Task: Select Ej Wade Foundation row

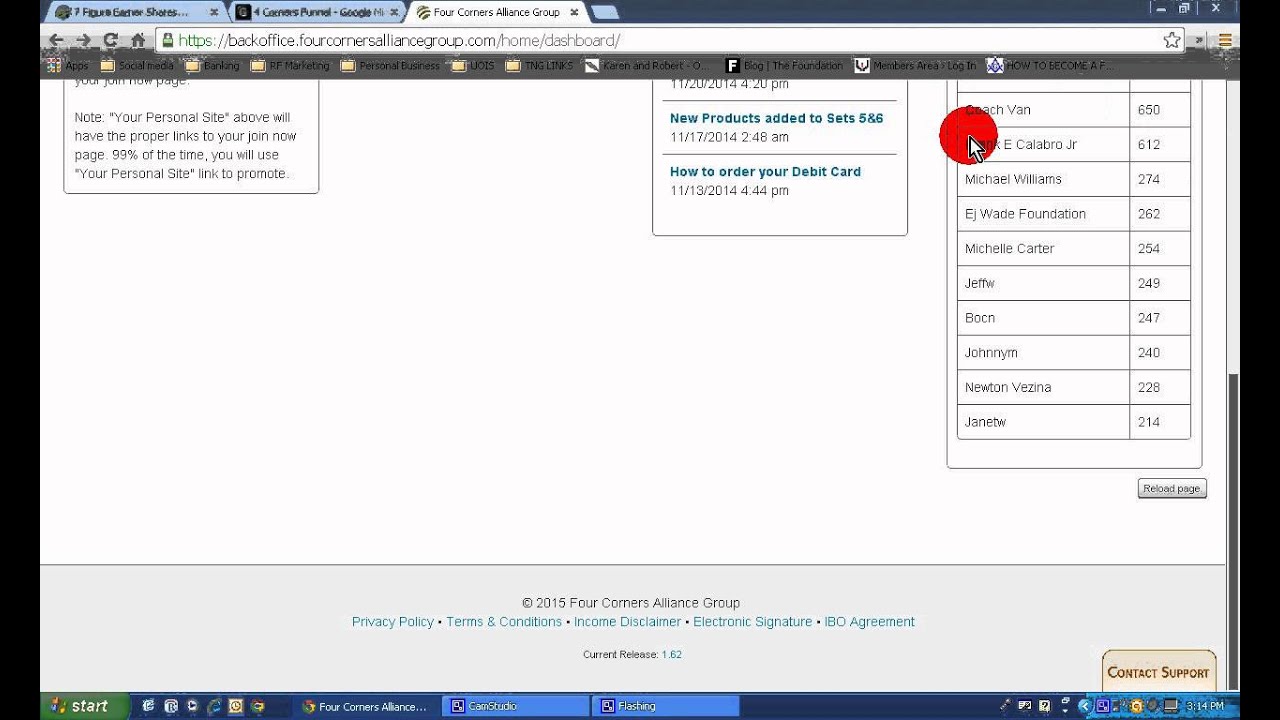Action: pyautogui.click(x=1074, y=214)
